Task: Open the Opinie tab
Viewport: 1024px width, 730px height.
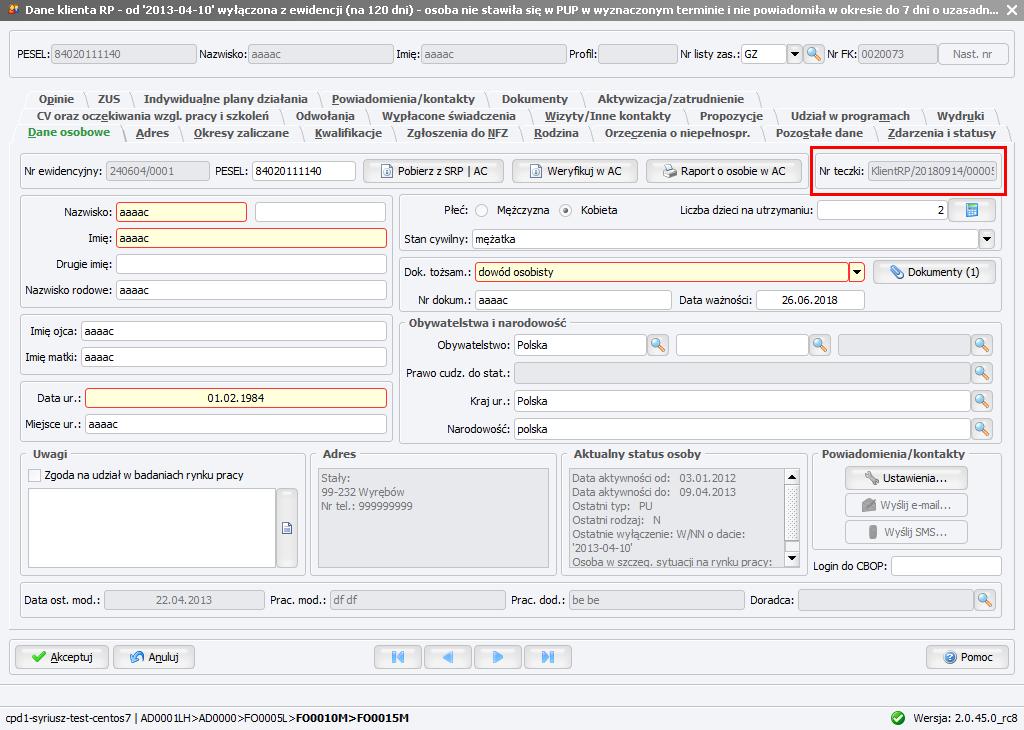Action: tap(56, 99)
